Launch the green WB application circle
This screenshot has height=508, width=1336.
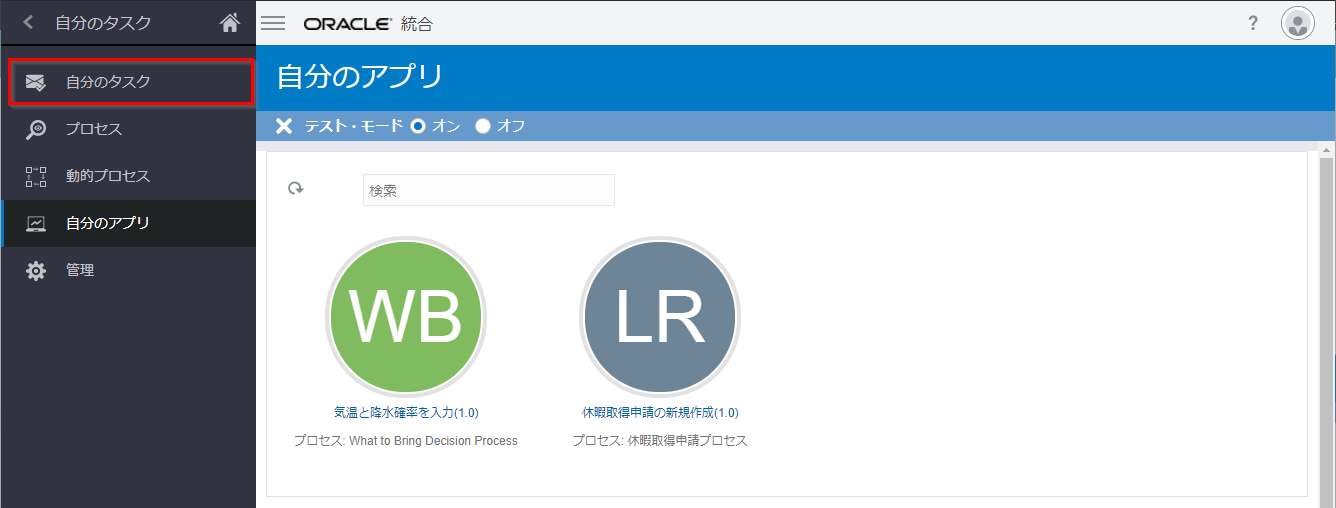click(405, 316)
